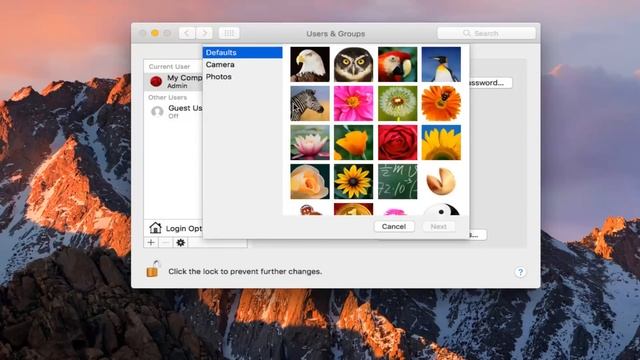Switch to the Defaults source
640x360 pixels.
[242, 52]
